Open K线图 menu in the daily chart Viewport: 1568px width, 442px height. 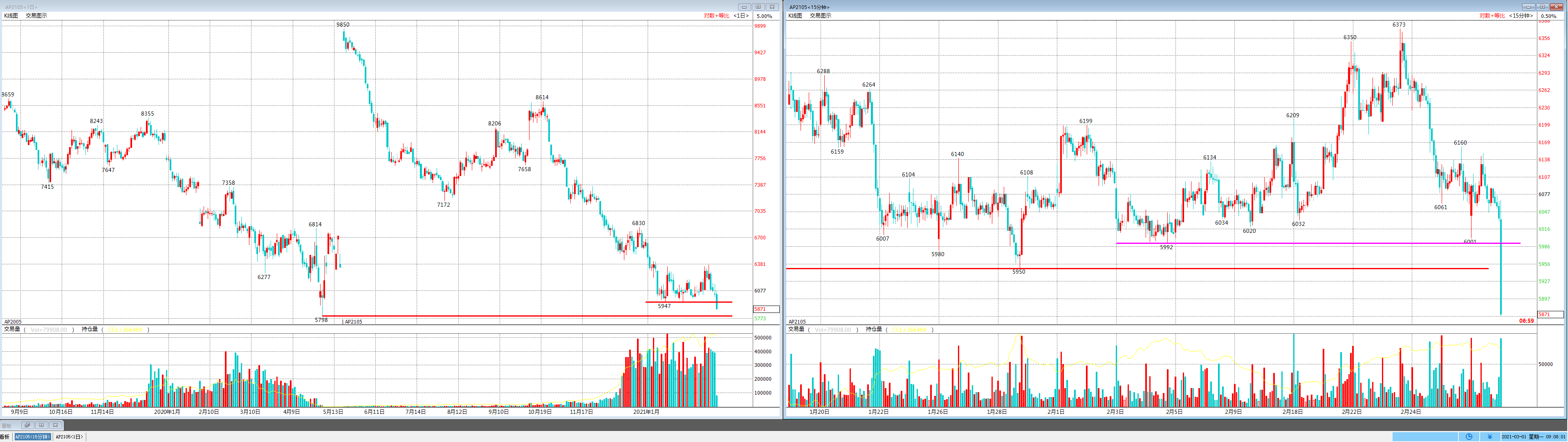(x=11, y=16)
